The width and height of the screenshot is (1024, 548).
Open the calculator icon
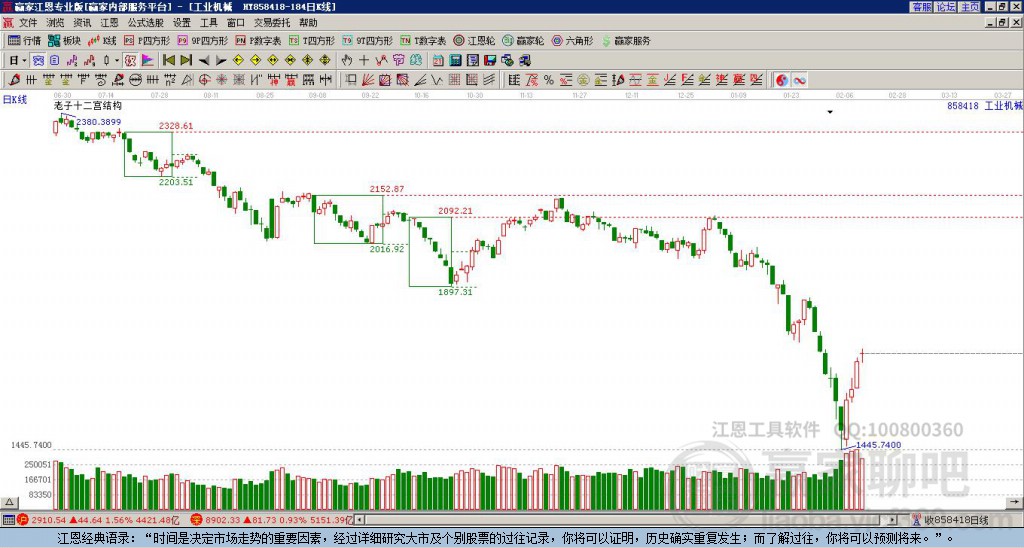(455, 61)
